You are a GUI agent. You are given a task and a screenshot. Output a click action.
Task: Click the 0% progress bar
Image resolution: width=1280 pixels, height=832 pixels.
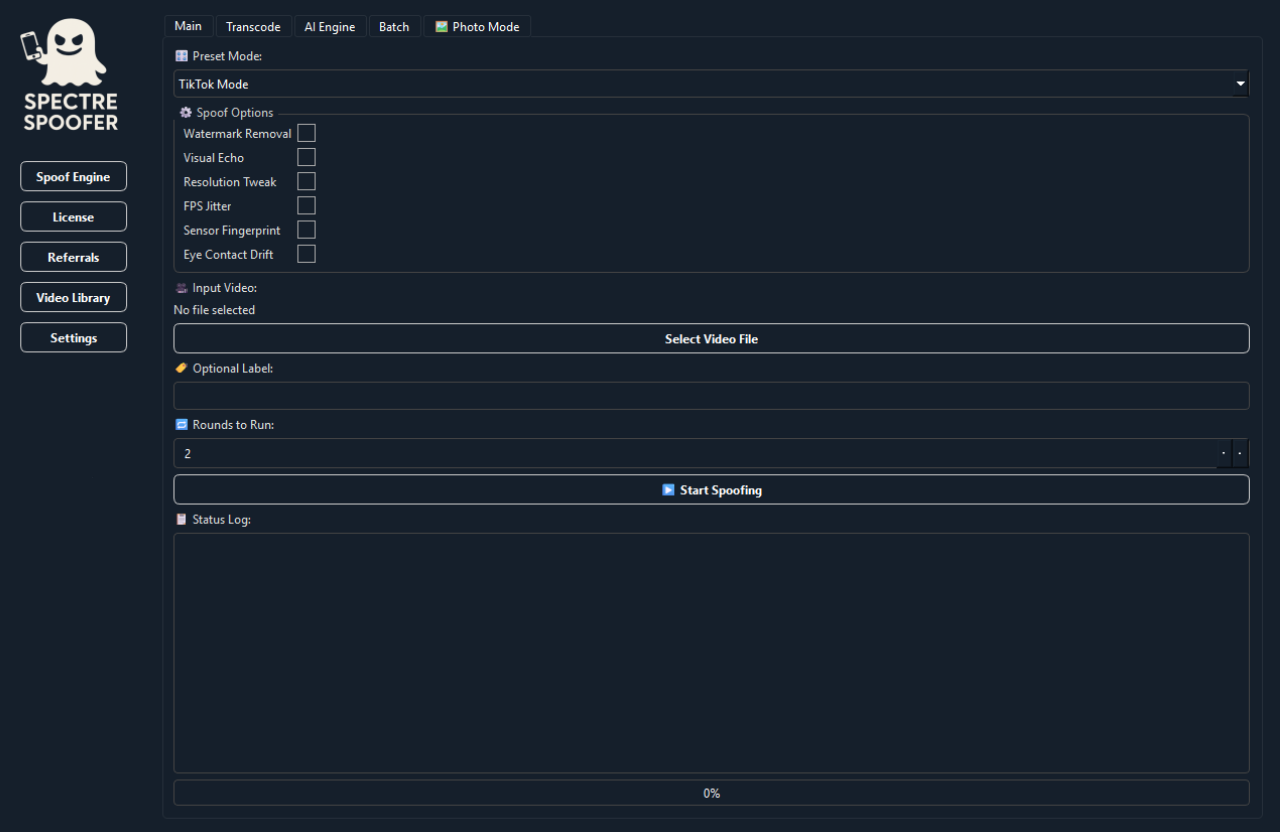click(x=711, y=793)
